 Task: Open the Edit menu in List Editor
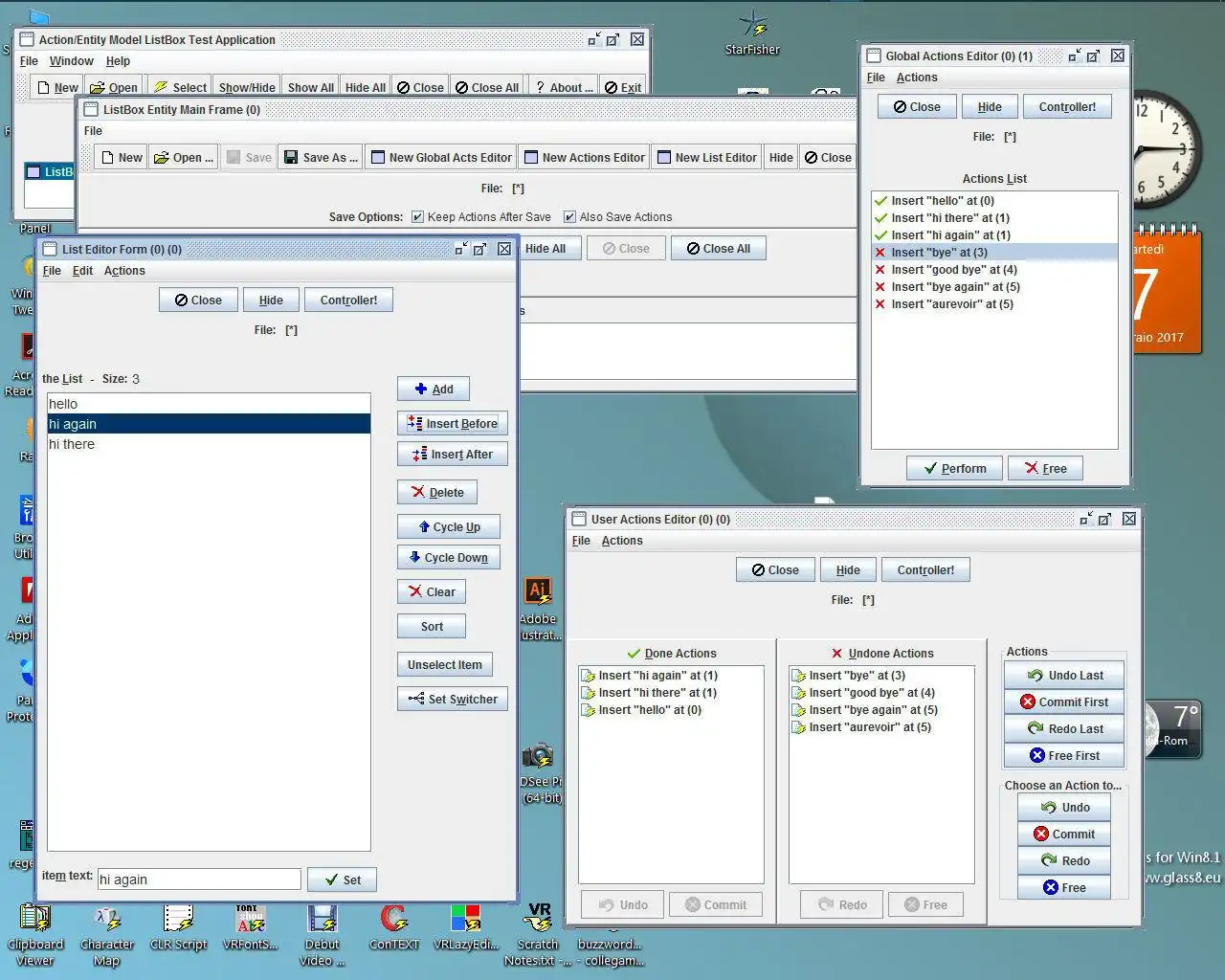click(83, 271)
